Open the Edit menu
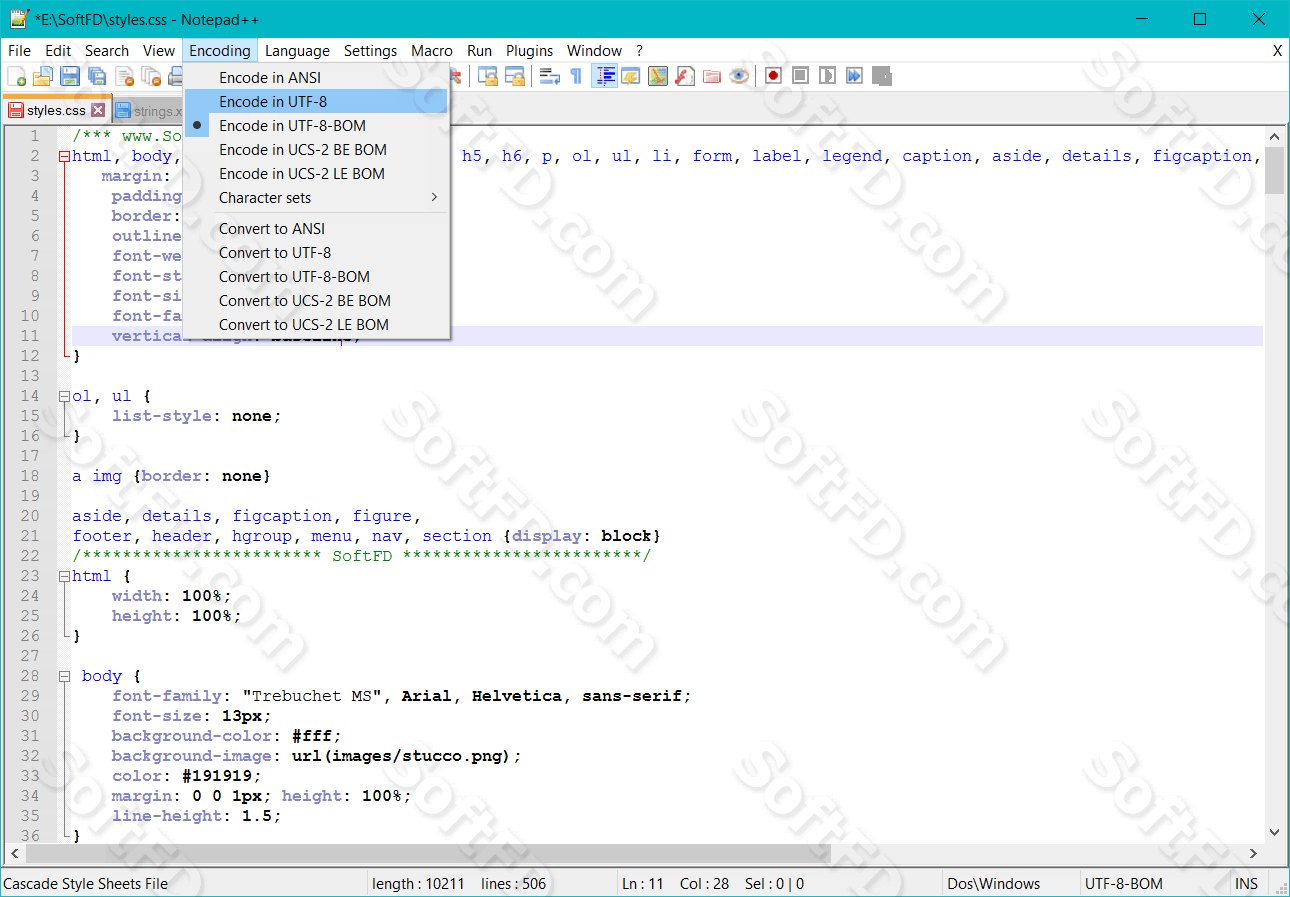This screenshot has height=897, width=1290. 58,50
